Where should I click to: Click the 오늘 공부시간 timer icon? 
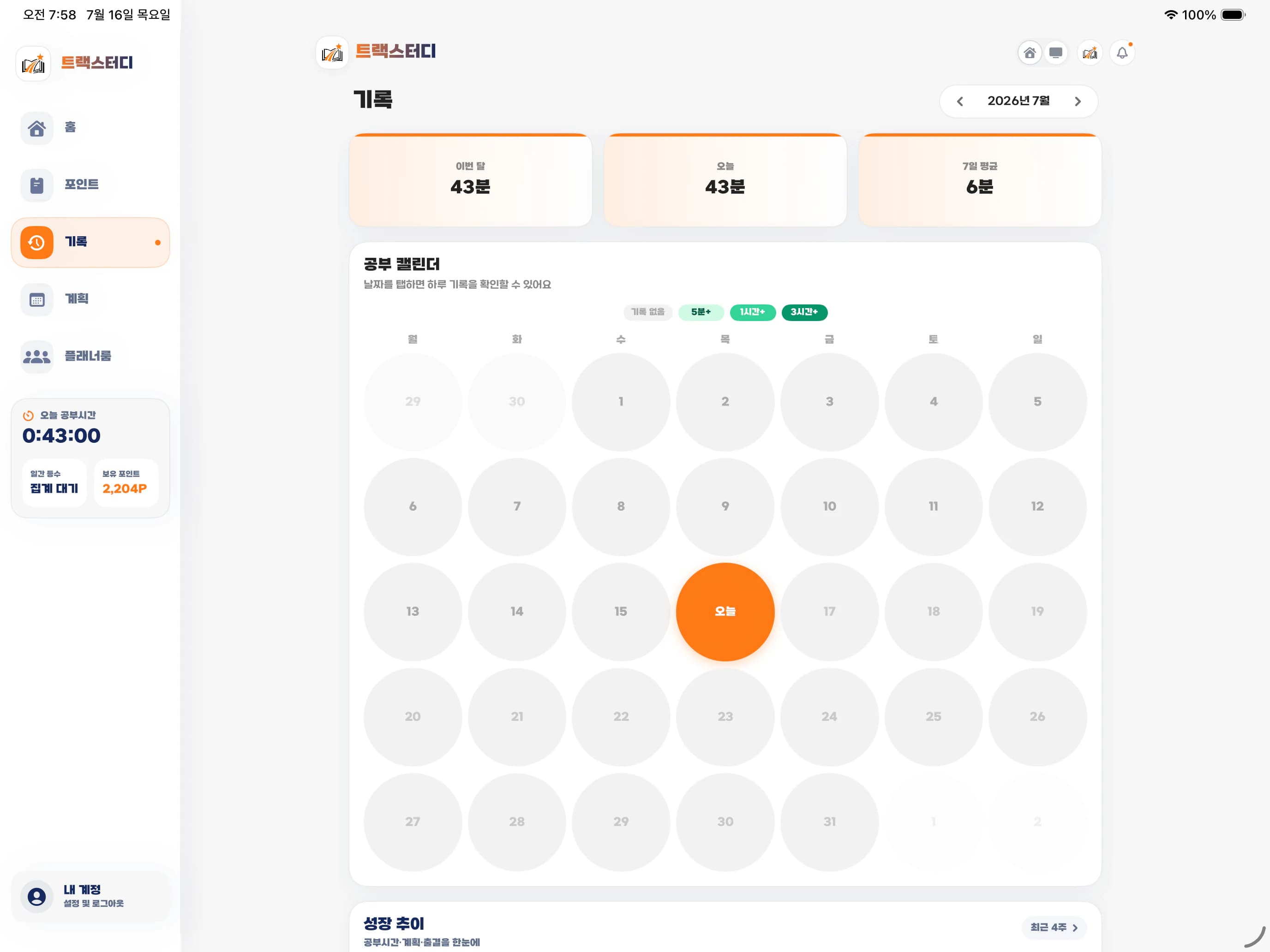pos(28,416)
